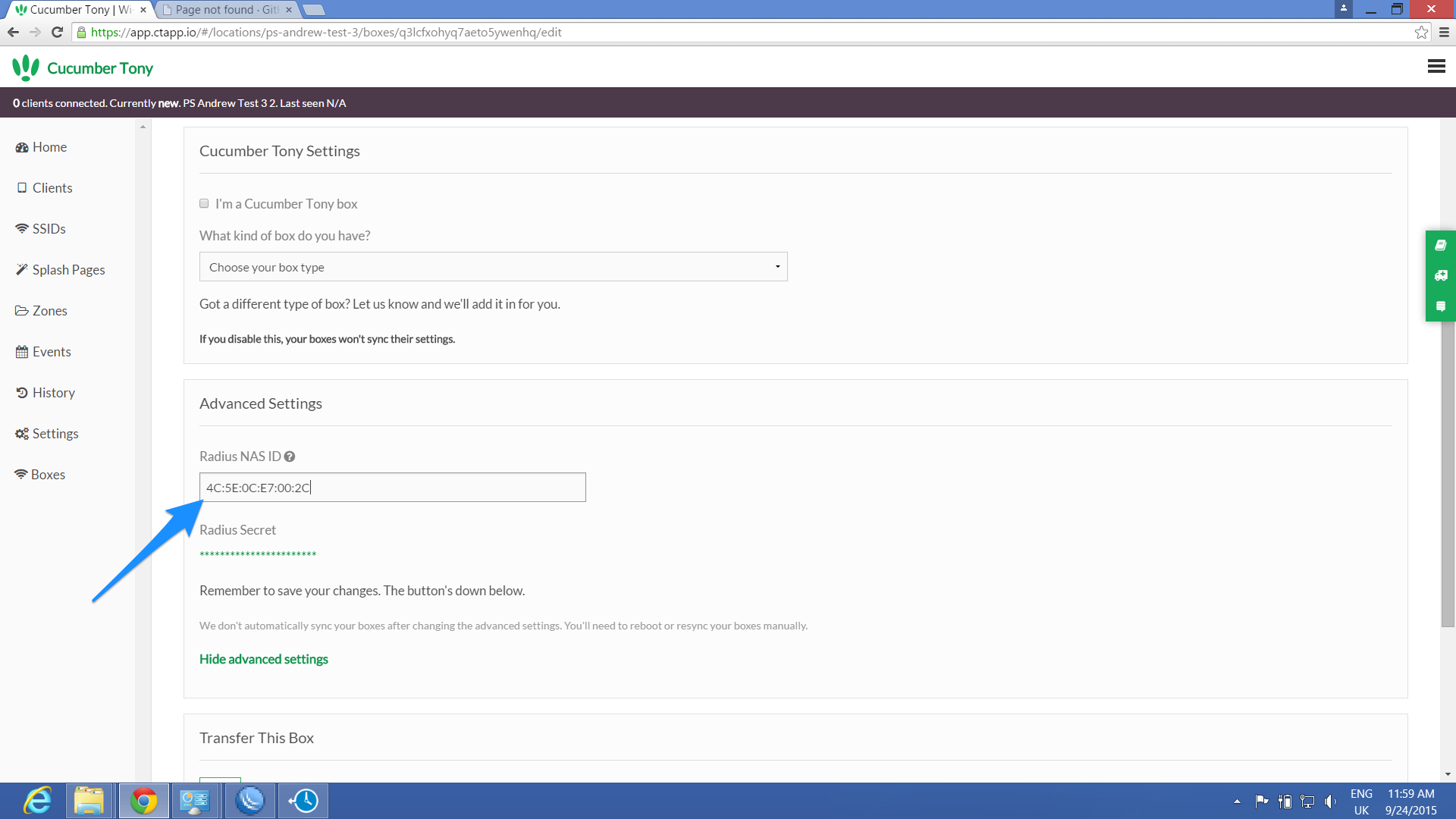Viewport: 1456px width, 819px height.
Task: Click the Chrome taskbar icon
Action: pos(143,801)
